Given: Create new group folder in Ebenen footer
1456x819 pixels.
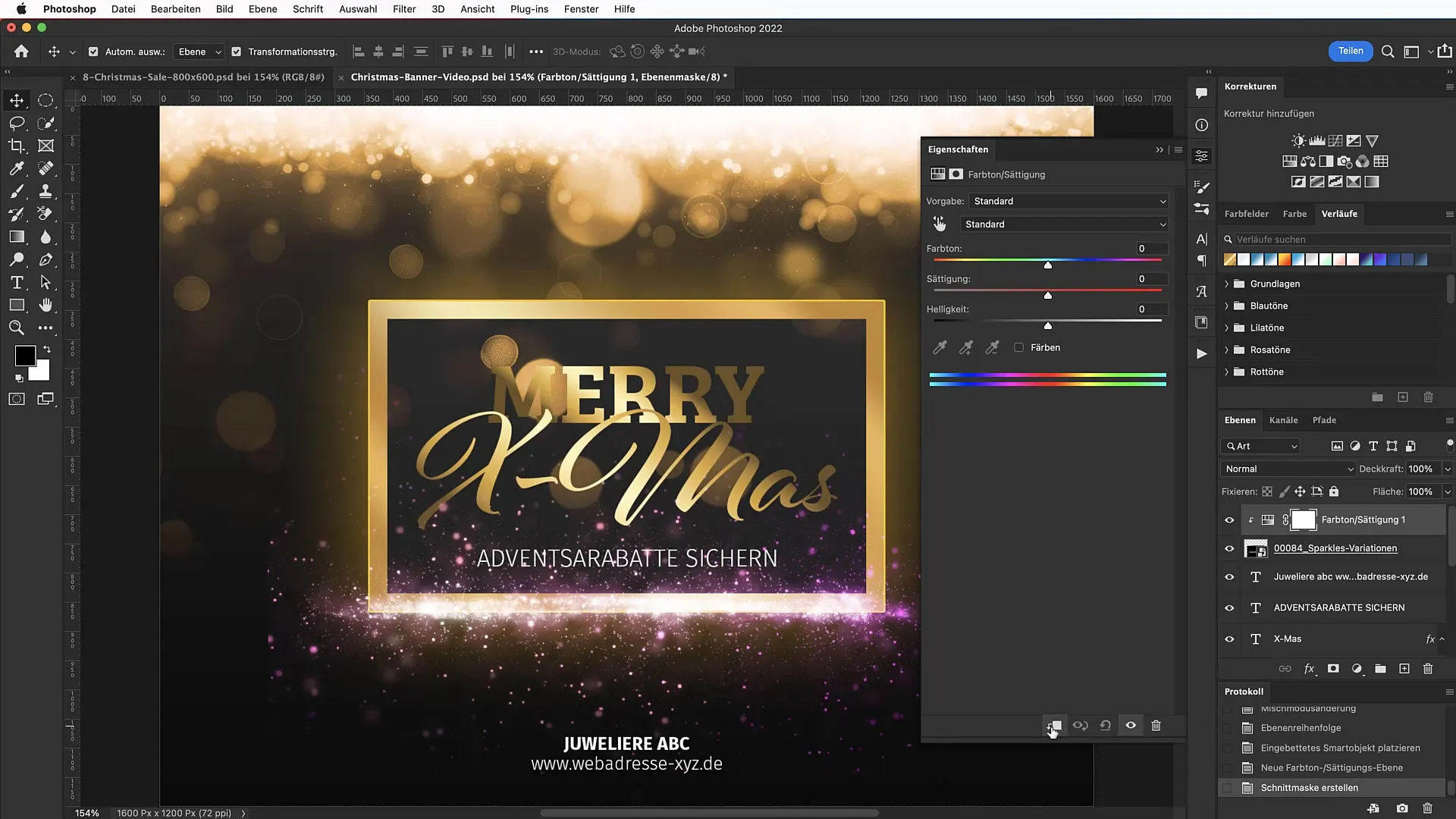Looking at the screenshot, I should (x=1380, y=669).
